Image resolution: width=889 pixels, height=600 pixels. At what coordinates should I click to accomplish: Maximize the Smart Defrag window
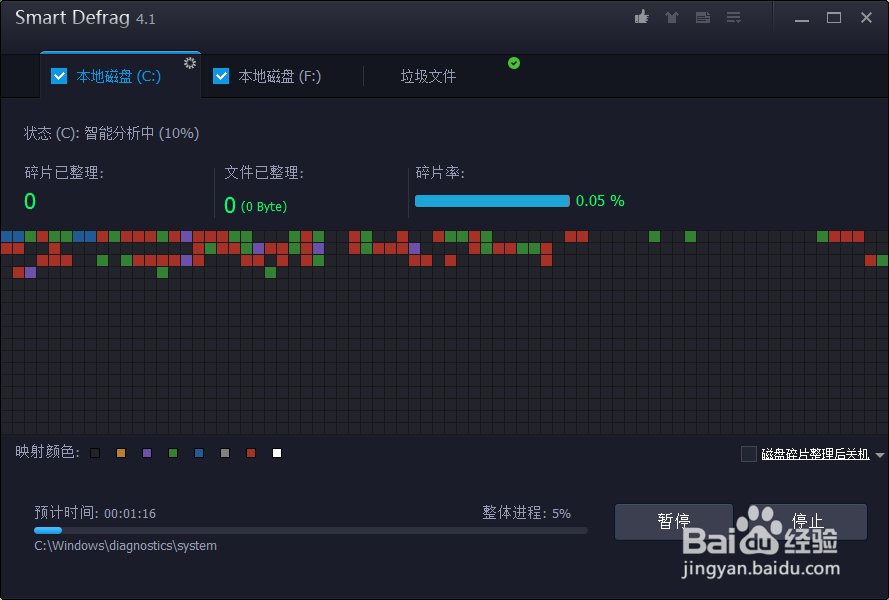[834, 18]
